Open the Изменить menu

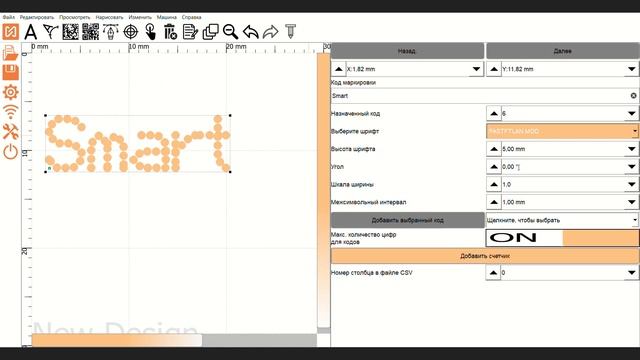140,17
